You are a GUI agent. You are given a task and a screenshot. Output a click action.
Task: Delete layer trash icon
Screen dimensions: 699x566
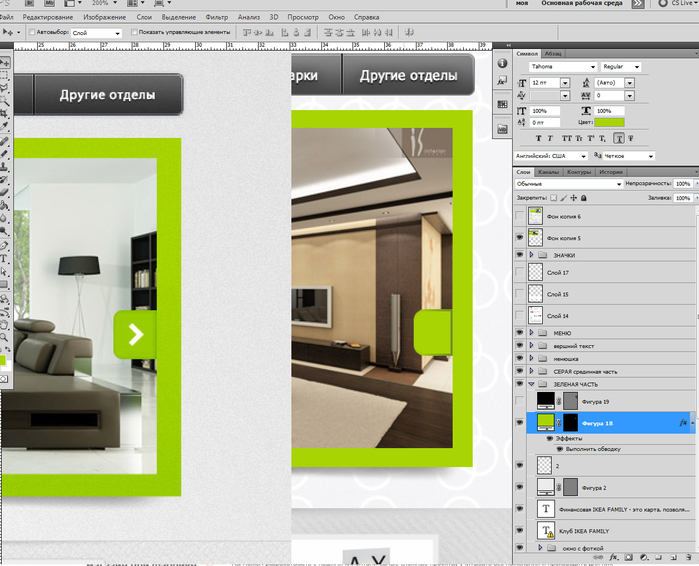689,558
